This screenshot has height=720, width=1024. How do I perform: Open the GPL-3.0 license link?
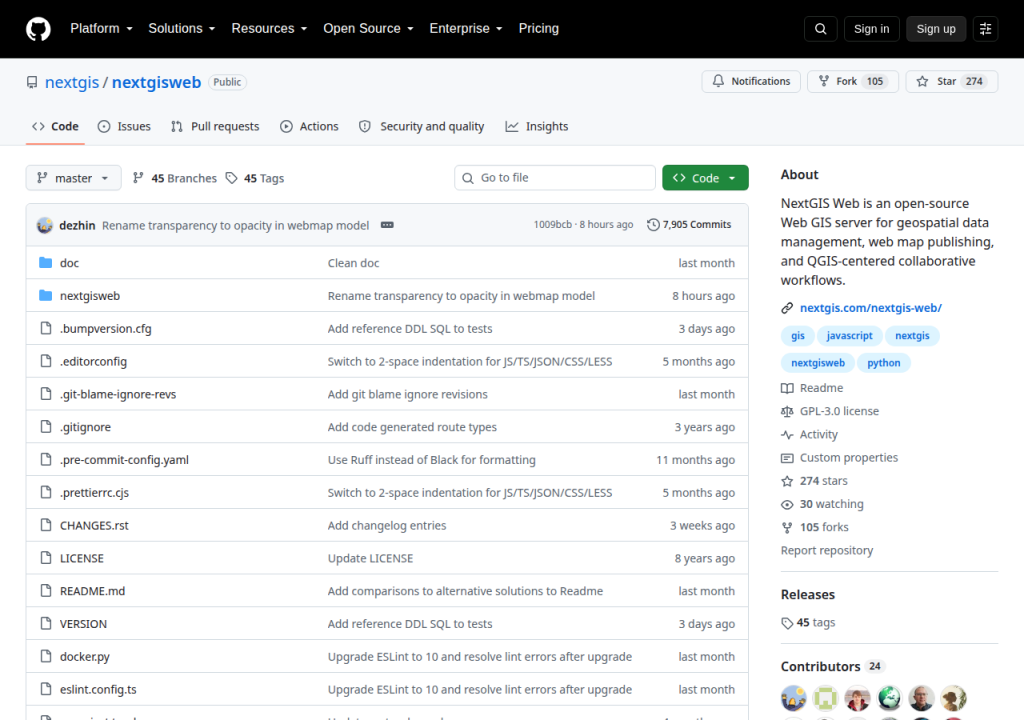click(830, 412)
